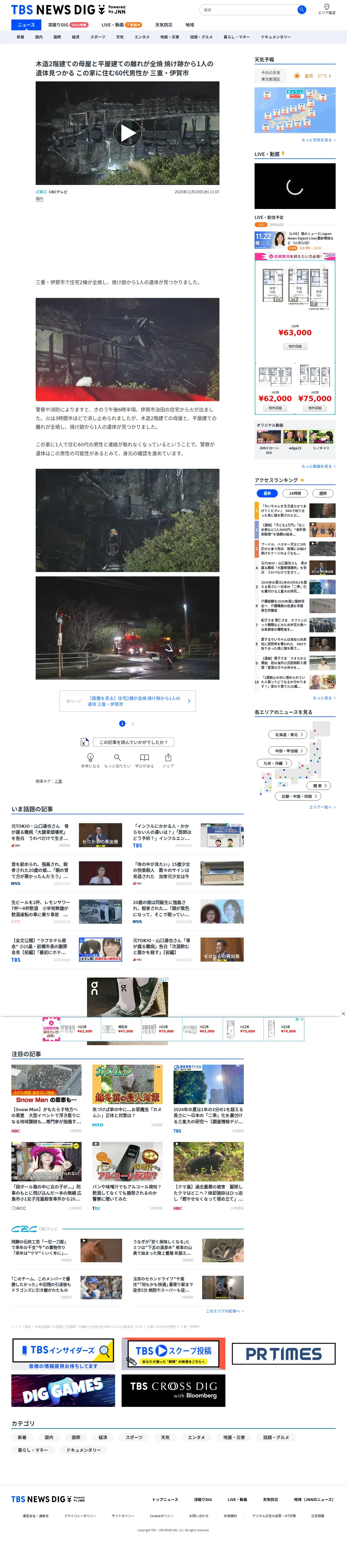Click the TBS NEWS DIG header logo
347x1568 pixels.
68,10
